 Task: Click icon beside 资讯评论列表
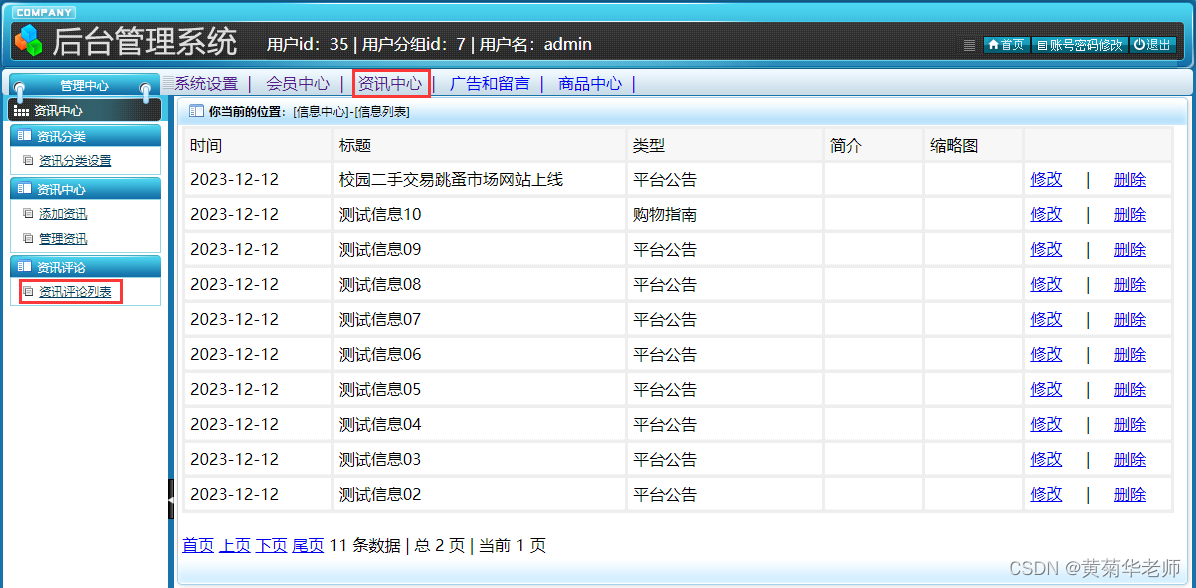(x=28, y=291)
